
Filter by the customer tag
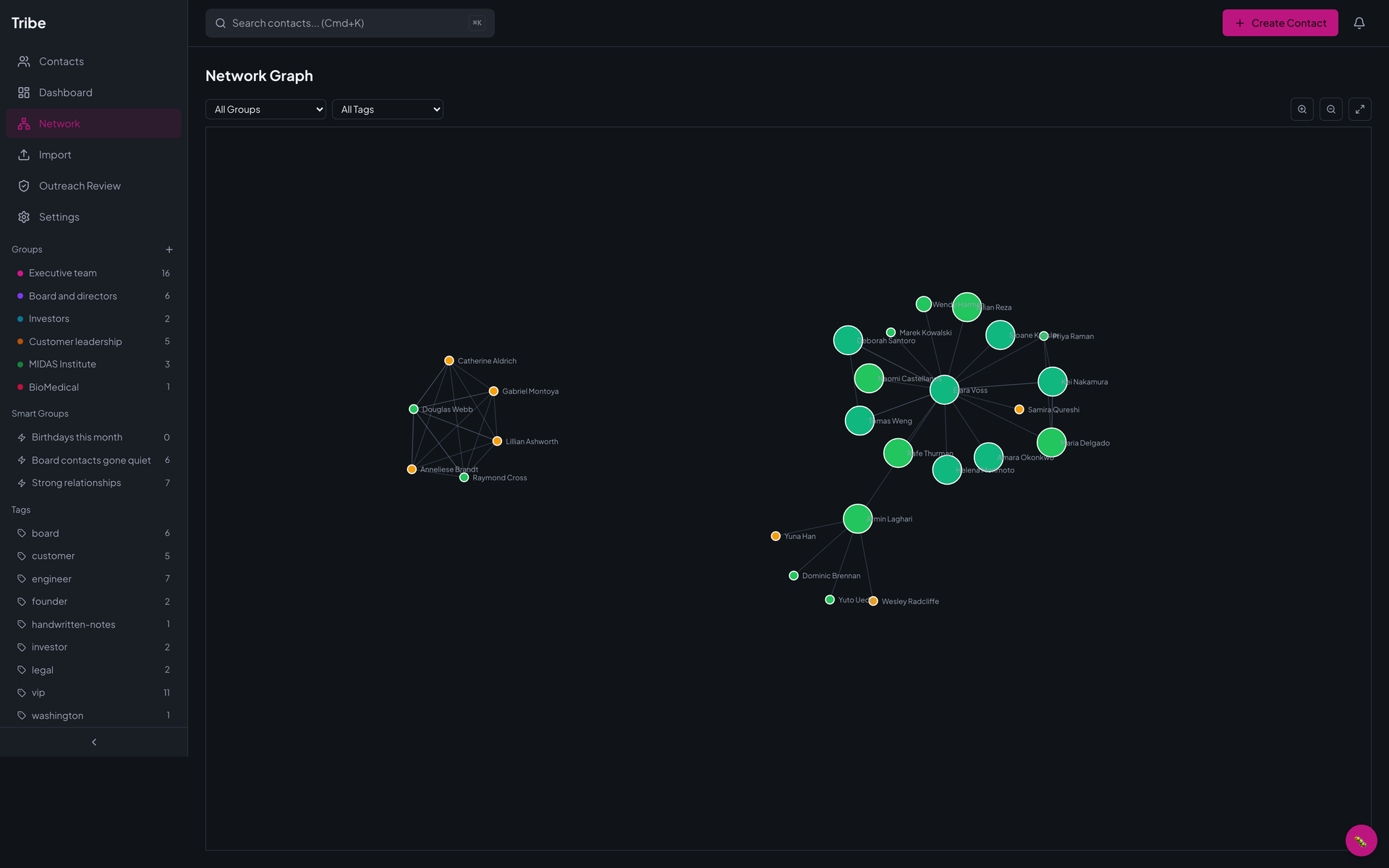(94, 556)
